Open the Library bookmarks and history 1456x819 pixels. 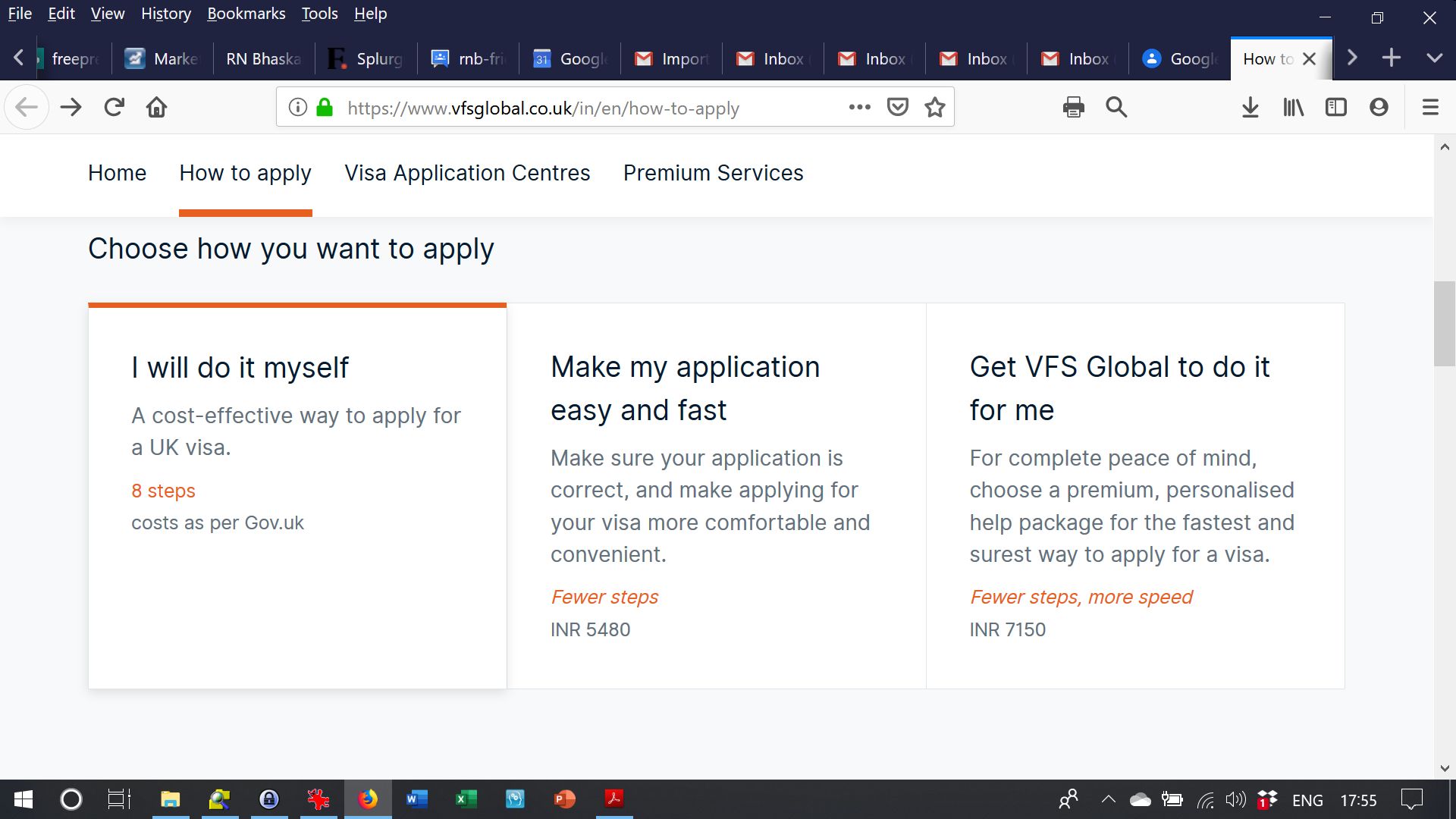[x=1293, y=108]
